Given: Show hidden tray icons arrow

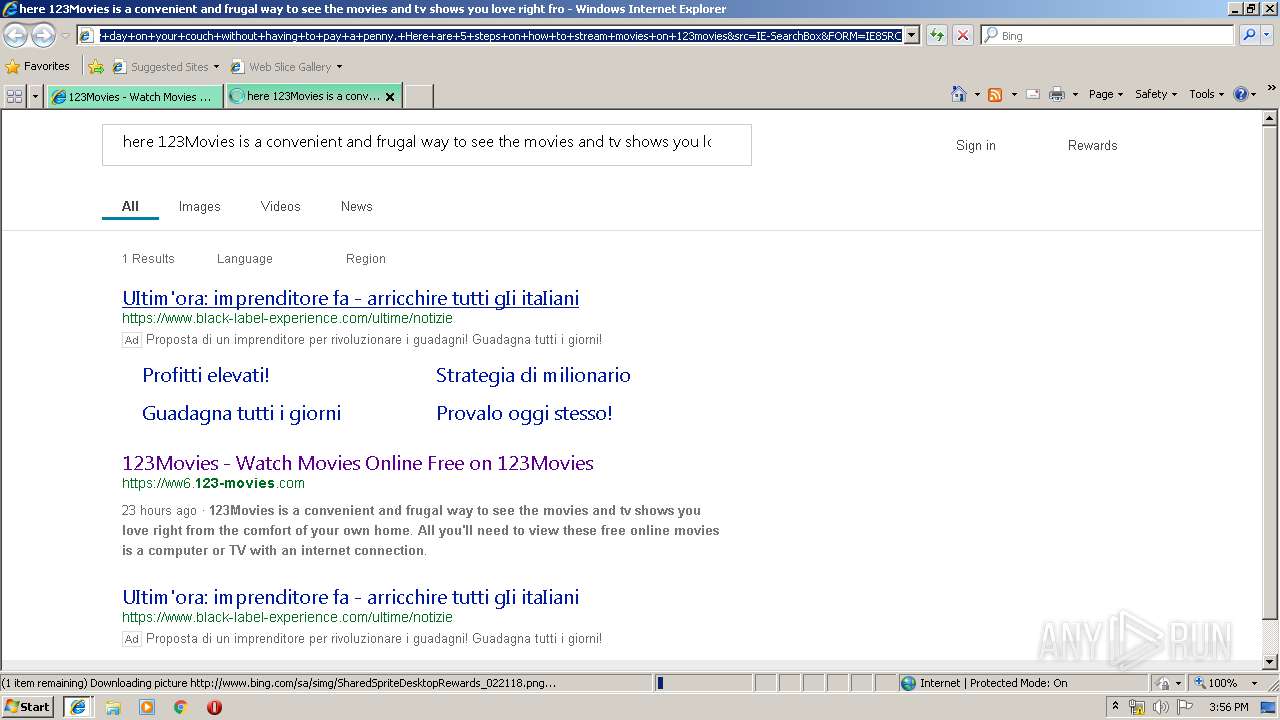Looking at the screenshot, I should pyautogui.click(x=1115, y=707).
